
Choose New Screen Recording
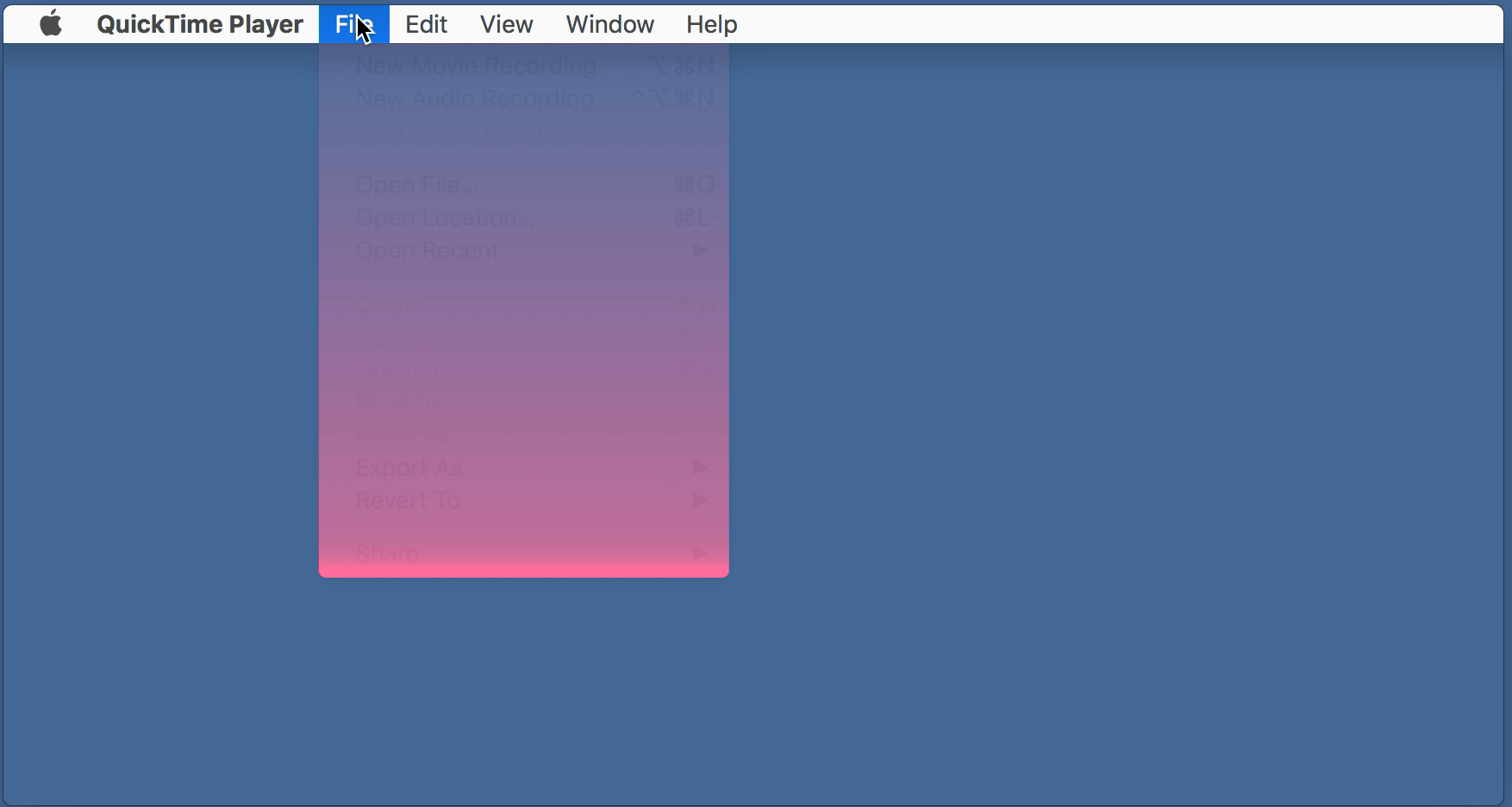click(x=524, y=131)
